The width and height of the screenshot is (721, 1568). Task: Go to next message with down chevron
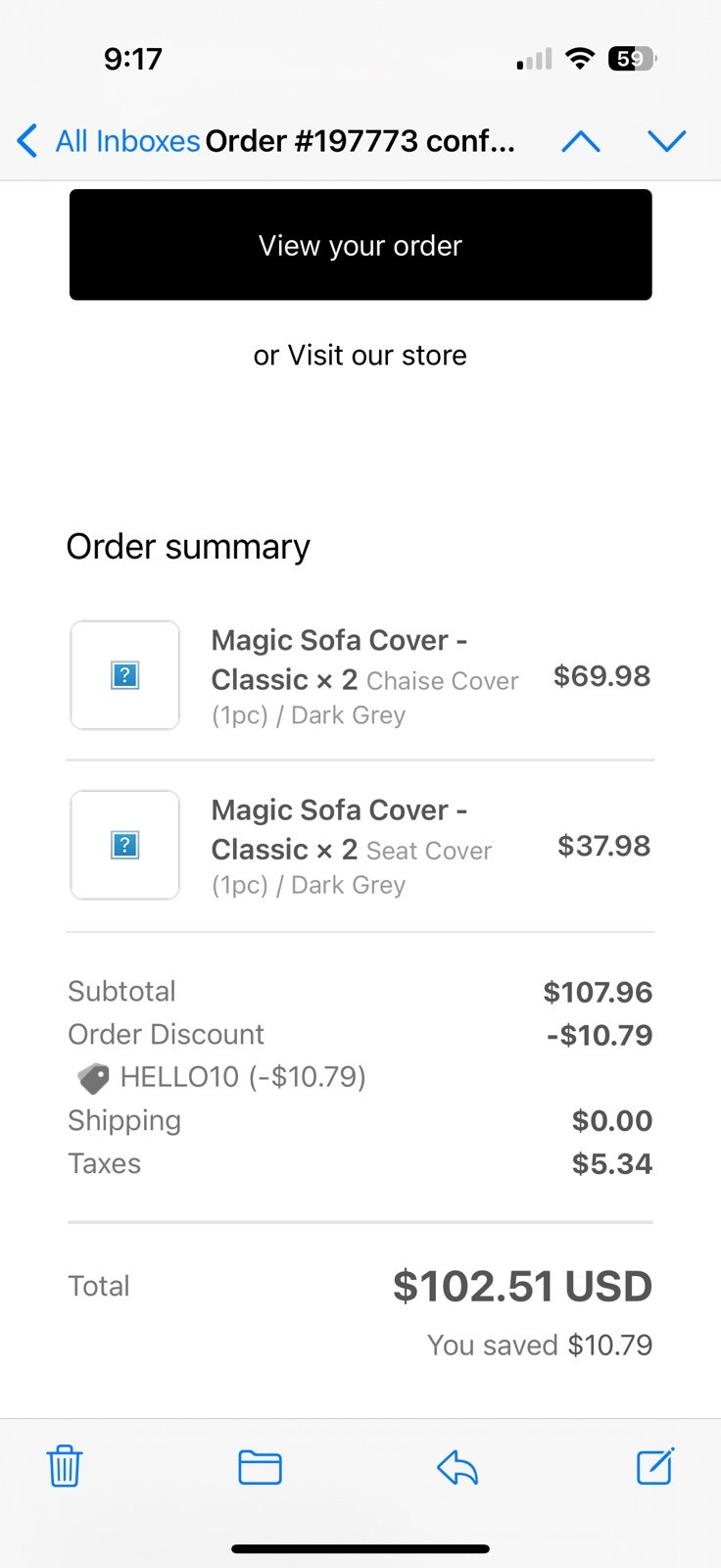coord(667,141)
